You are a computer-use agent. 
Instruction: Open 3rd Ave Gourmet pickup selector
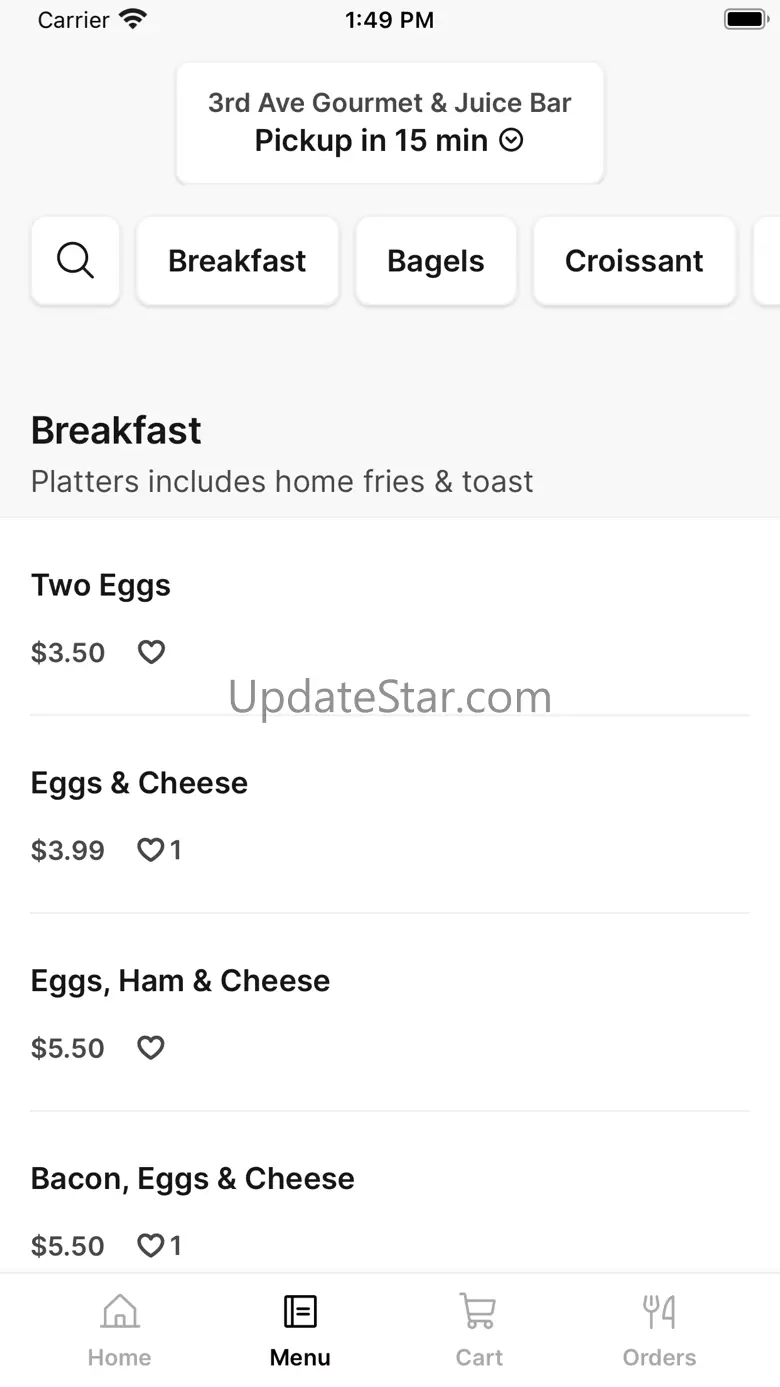point(390,122)
